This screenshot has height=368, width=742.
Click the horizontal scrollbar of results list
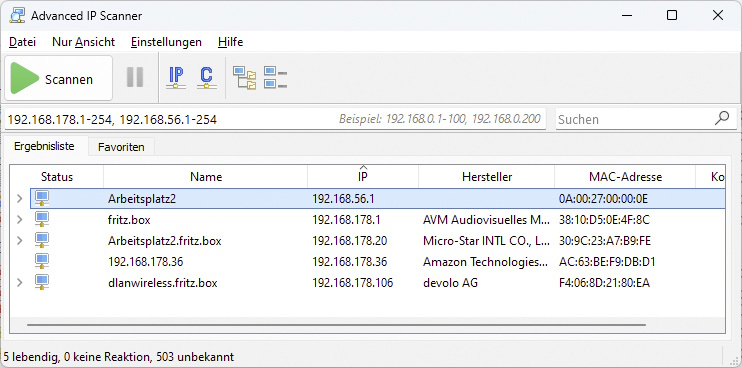pos(336,325)
